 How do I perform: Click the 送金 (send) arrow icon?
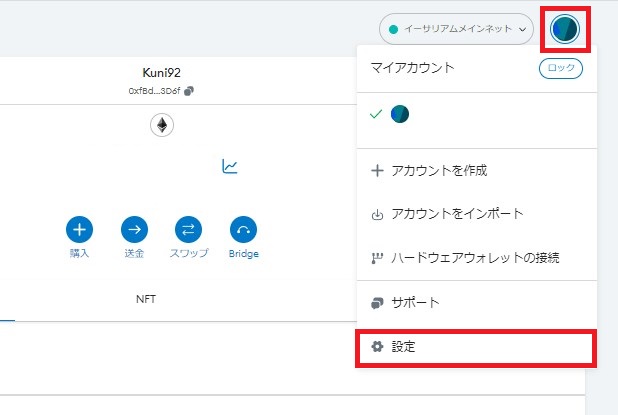[134, 229]
